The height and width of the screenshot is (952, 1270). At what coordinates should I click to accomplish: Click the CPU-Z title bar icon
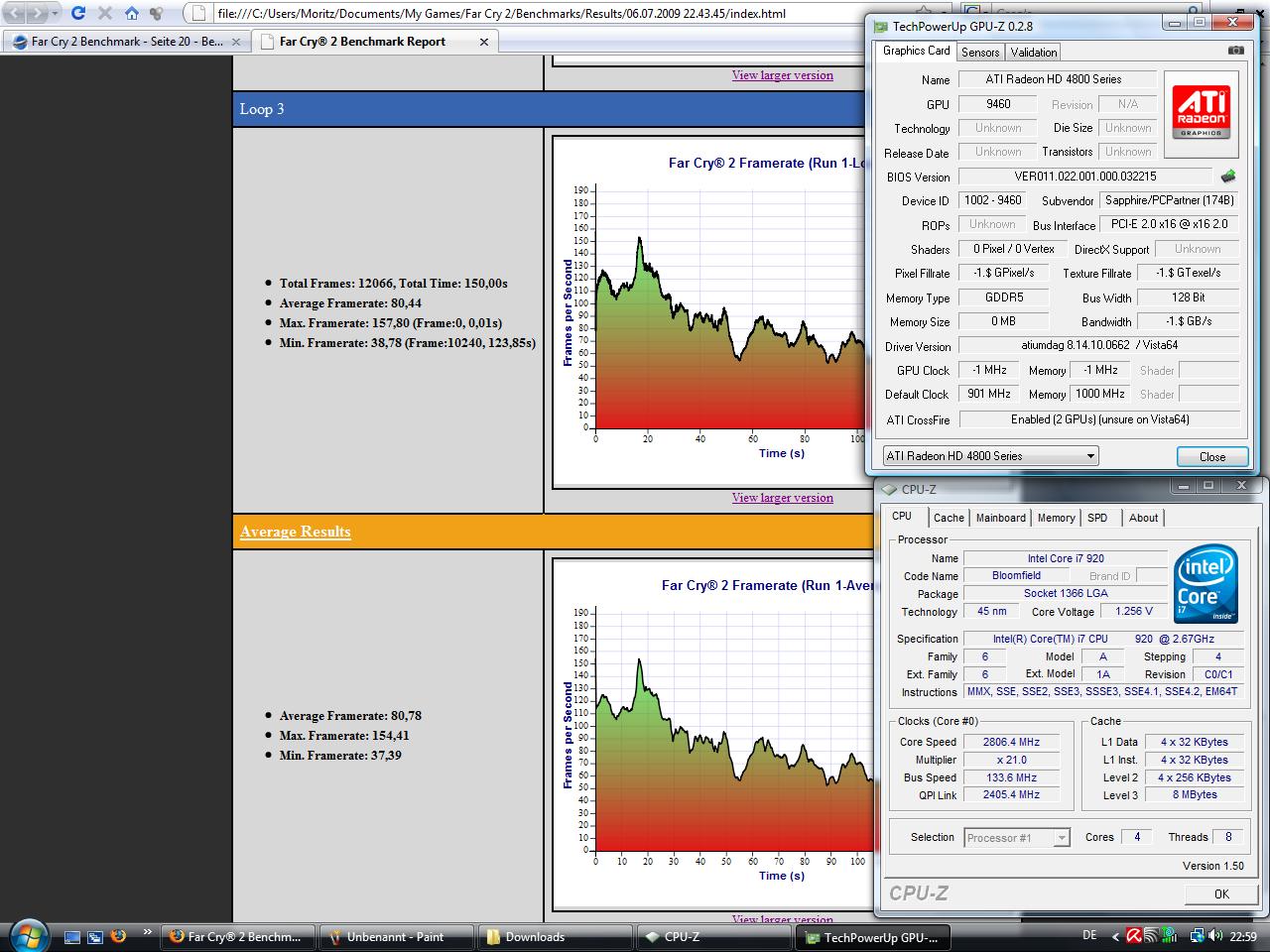pos(889,489)
